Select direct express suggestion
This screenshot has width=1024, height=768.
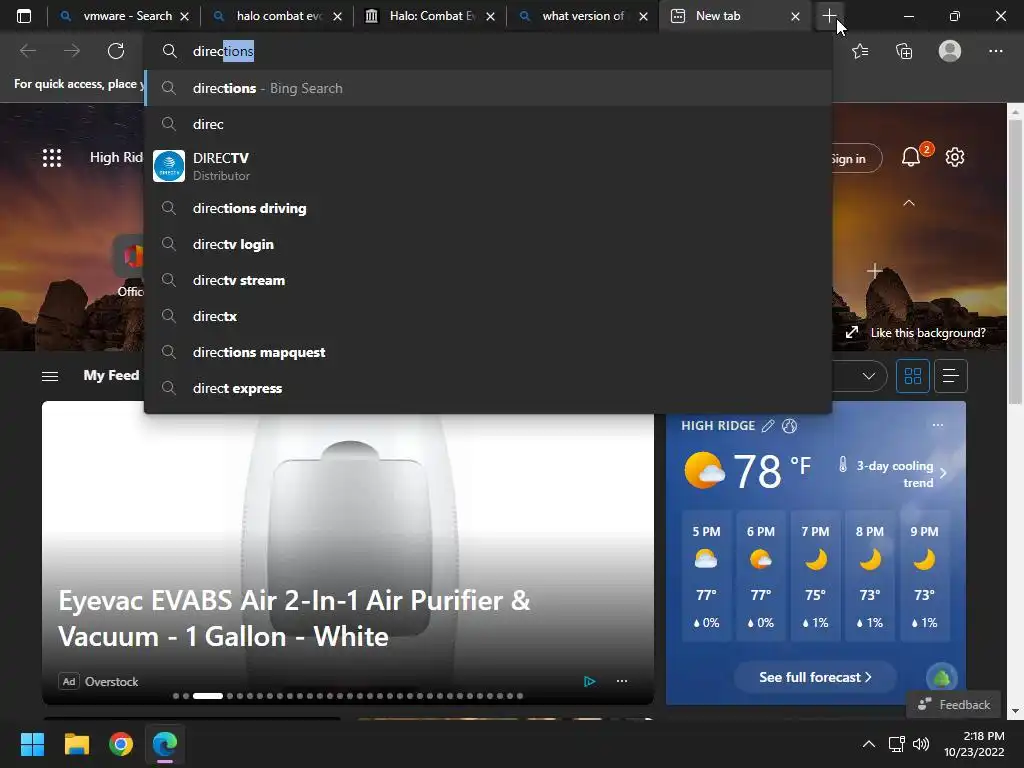488,388
